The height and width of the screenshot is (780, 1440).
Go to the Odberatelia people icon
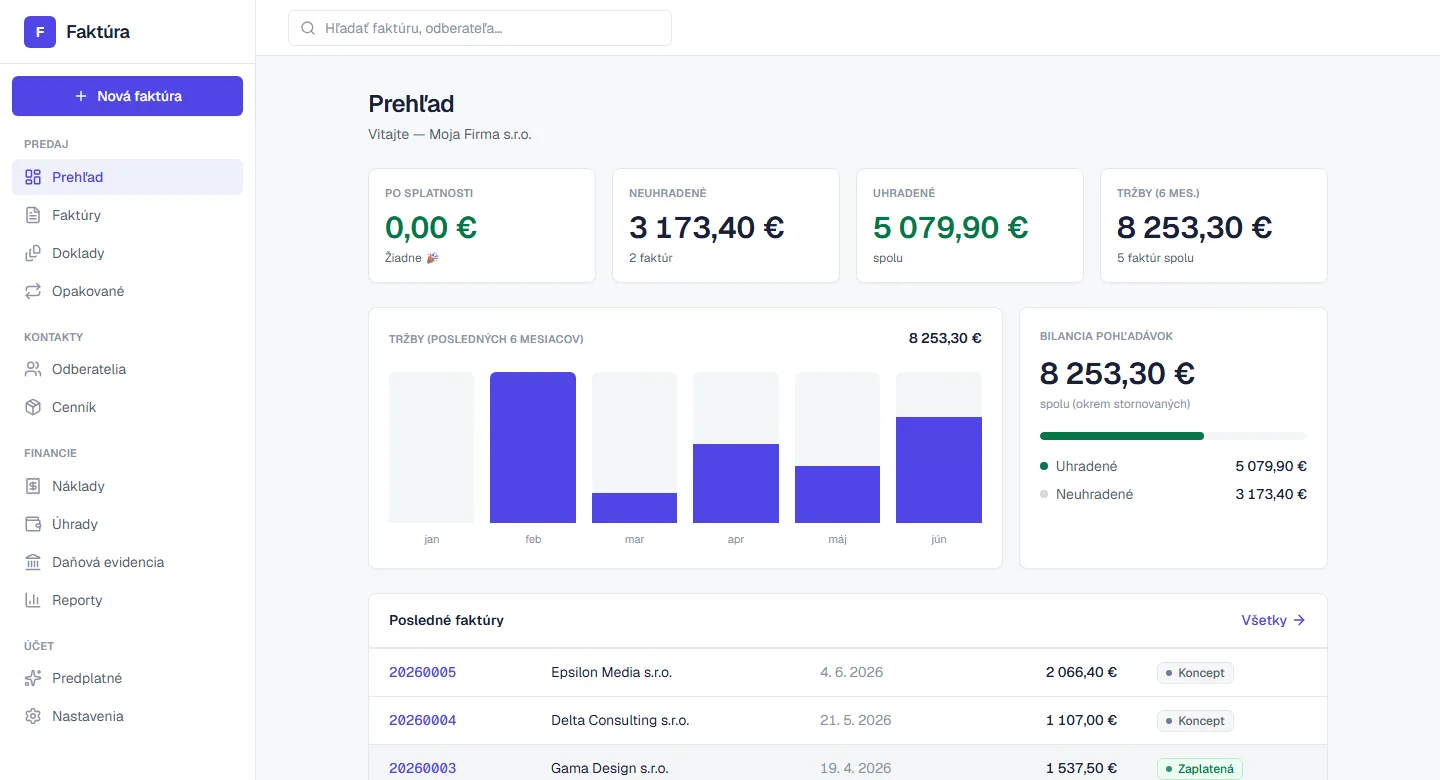click(33, 369)
